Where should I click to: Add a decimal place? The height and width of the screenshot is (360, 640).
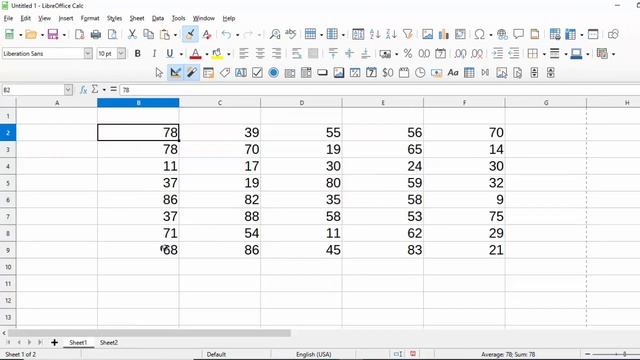[x=460, y=53]
